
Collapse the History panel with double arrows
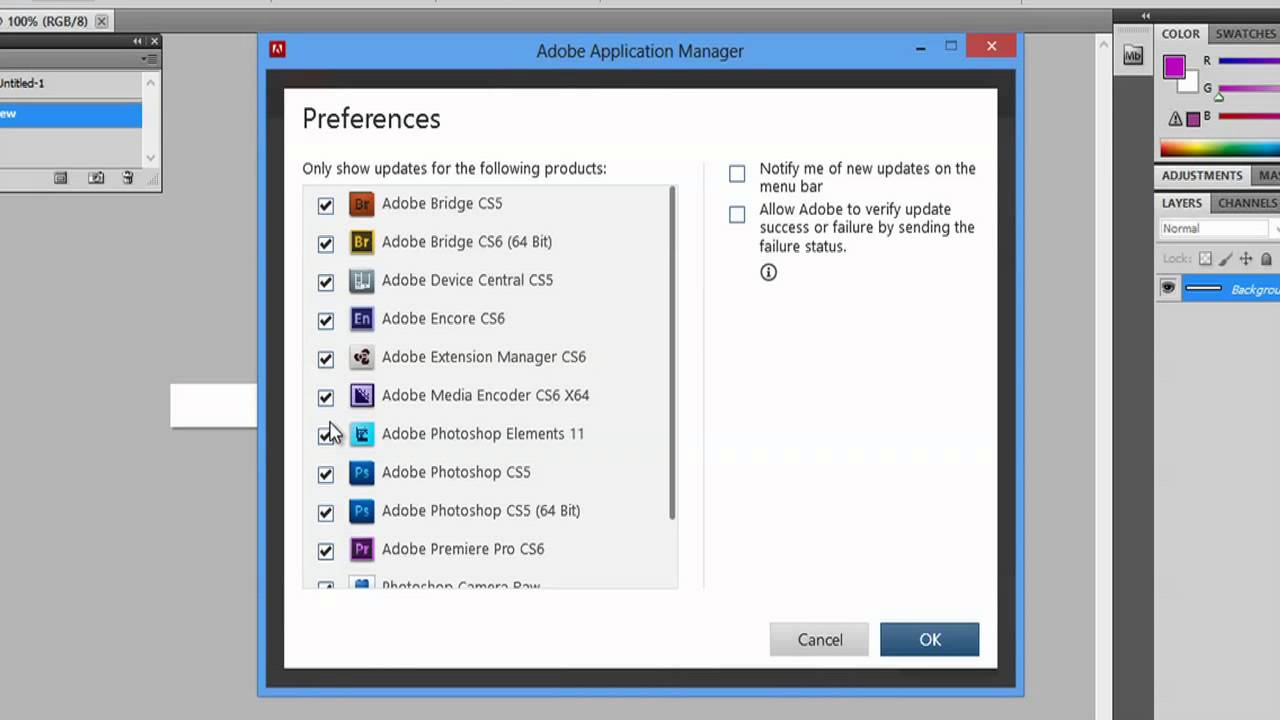(138, 41)
